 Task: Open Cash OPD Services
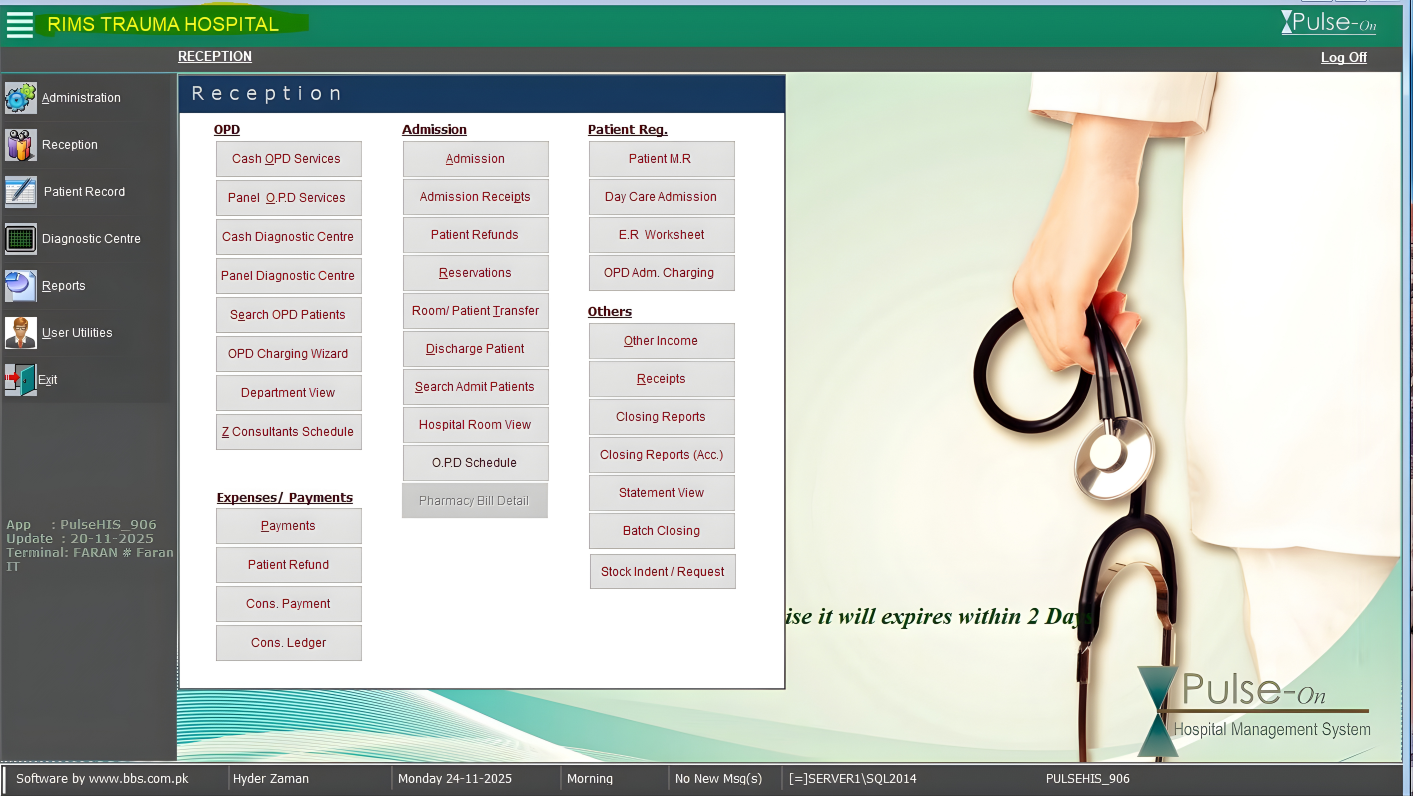pos(288,159)
